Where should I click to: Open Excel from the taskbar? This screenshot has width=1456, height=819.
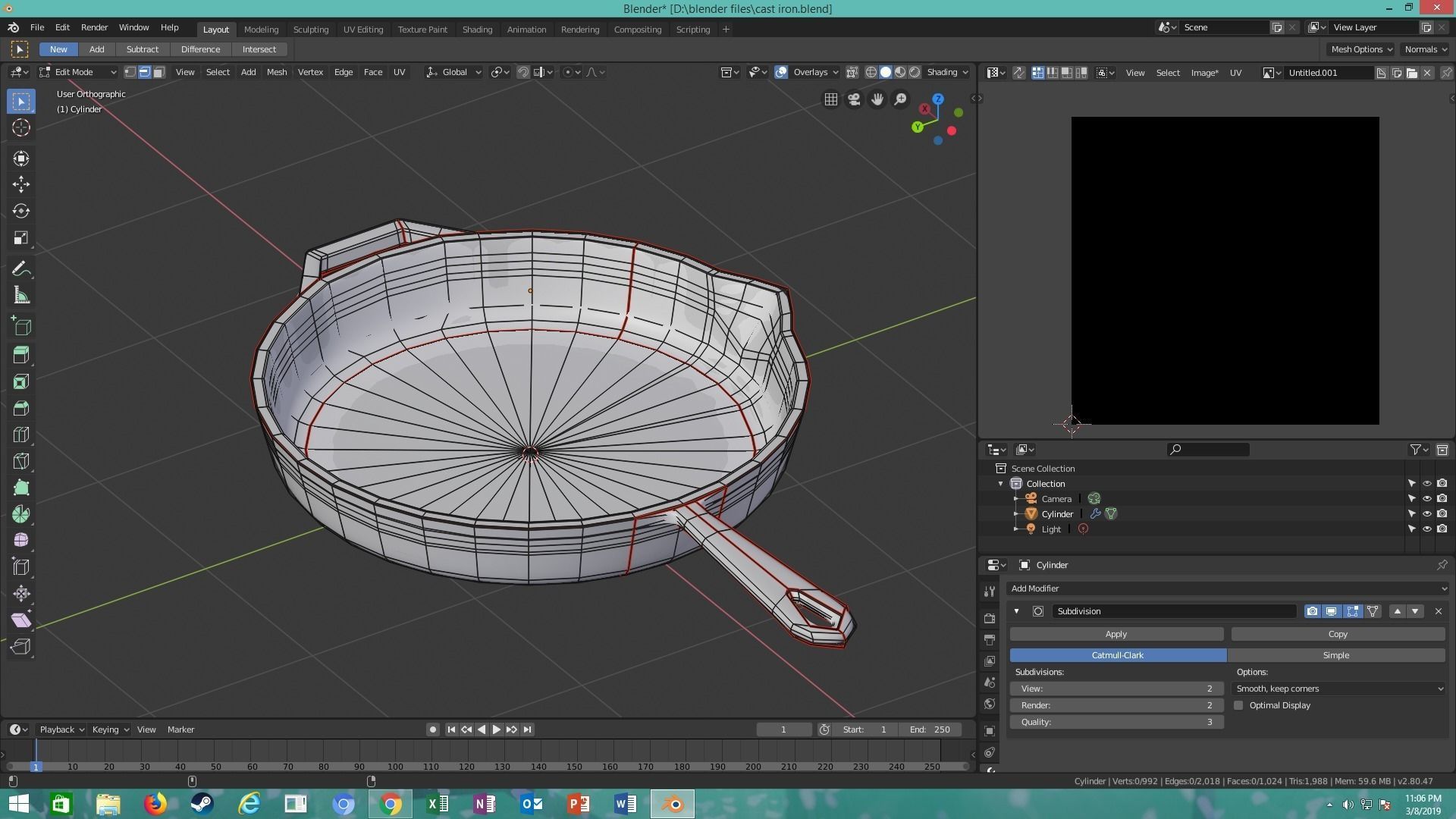[x=438, y=804]
